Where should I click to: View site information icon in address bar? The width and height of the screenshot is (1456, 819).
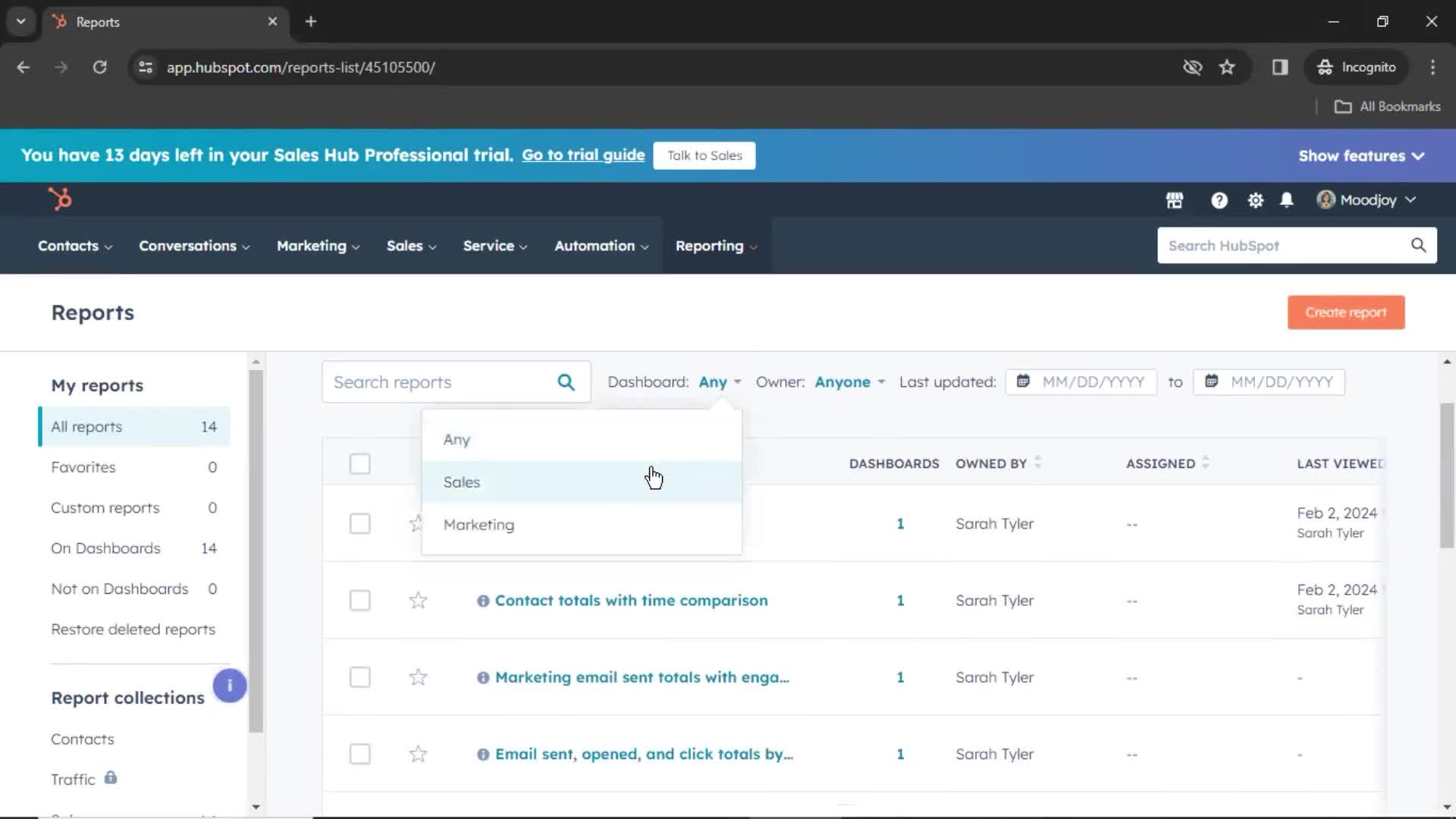(146, 67)
